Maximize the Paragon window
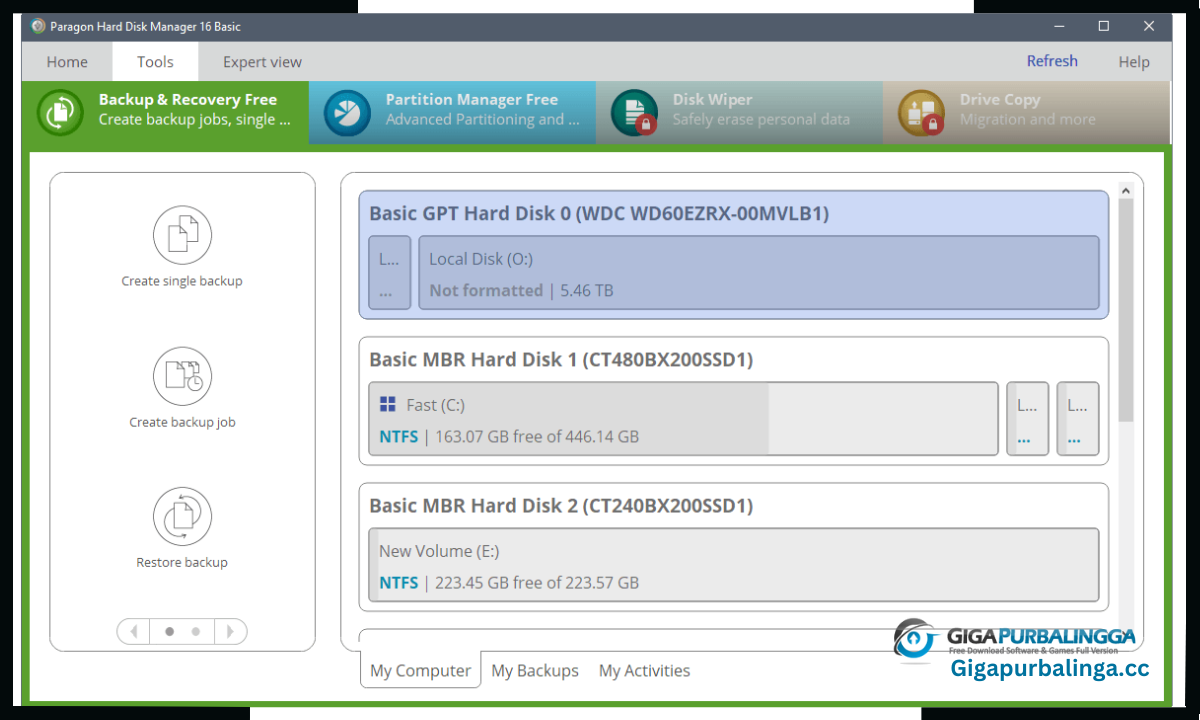1200x720 pixels. [x=1104, y=26]
